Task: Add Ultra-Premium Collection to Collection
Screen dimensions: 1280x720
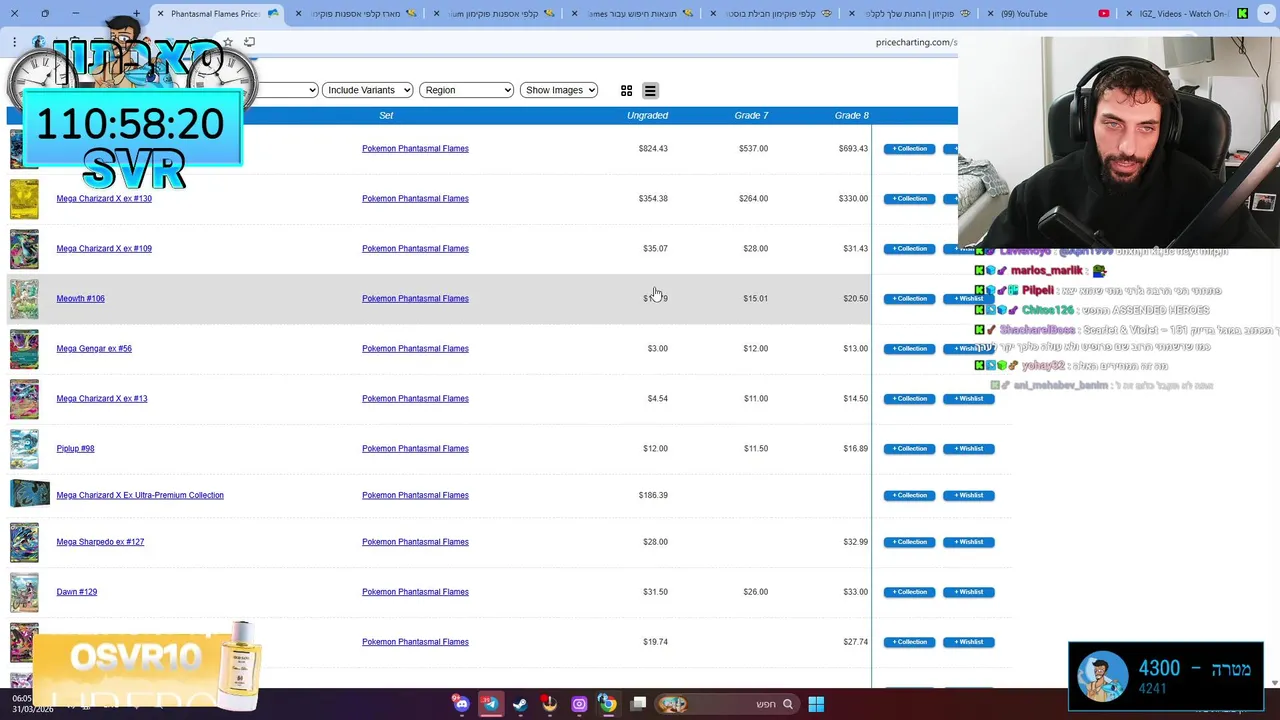Action: click(909, 495)
